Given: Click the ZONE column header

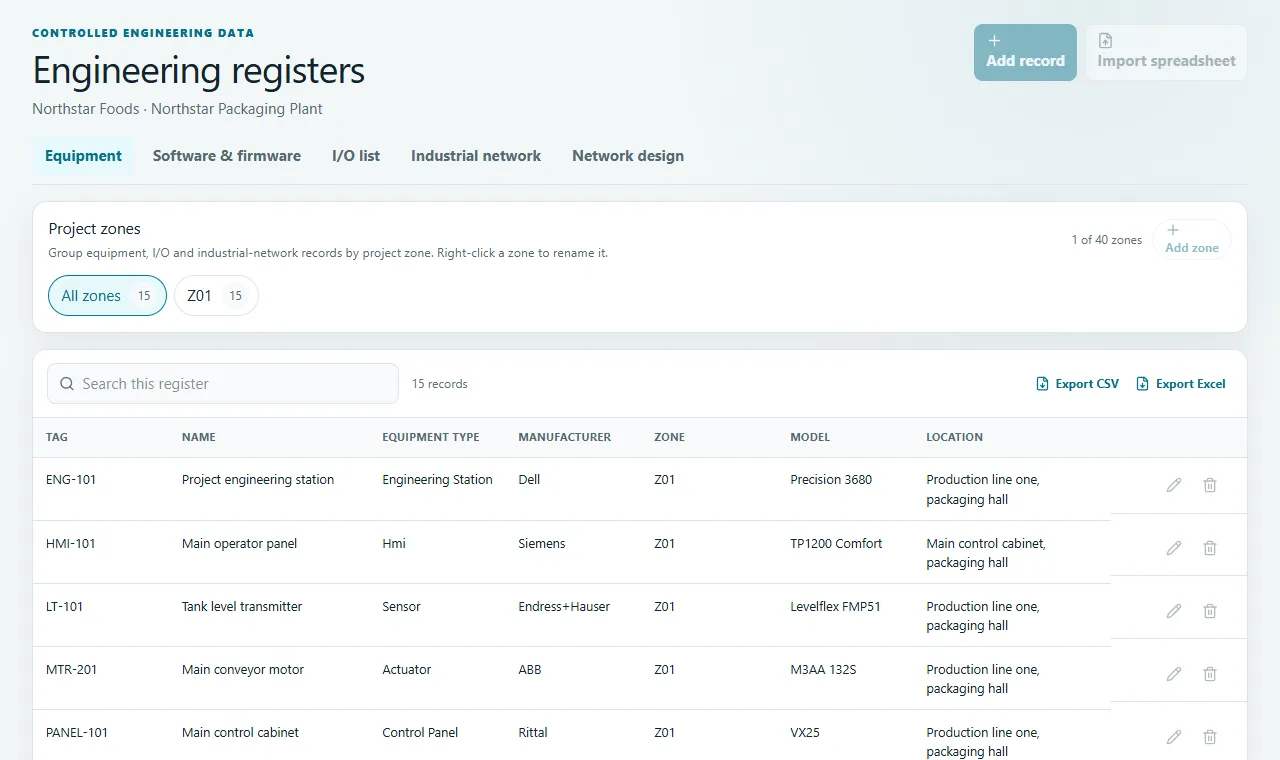Looking at the screenshot, I should [670, 437].
